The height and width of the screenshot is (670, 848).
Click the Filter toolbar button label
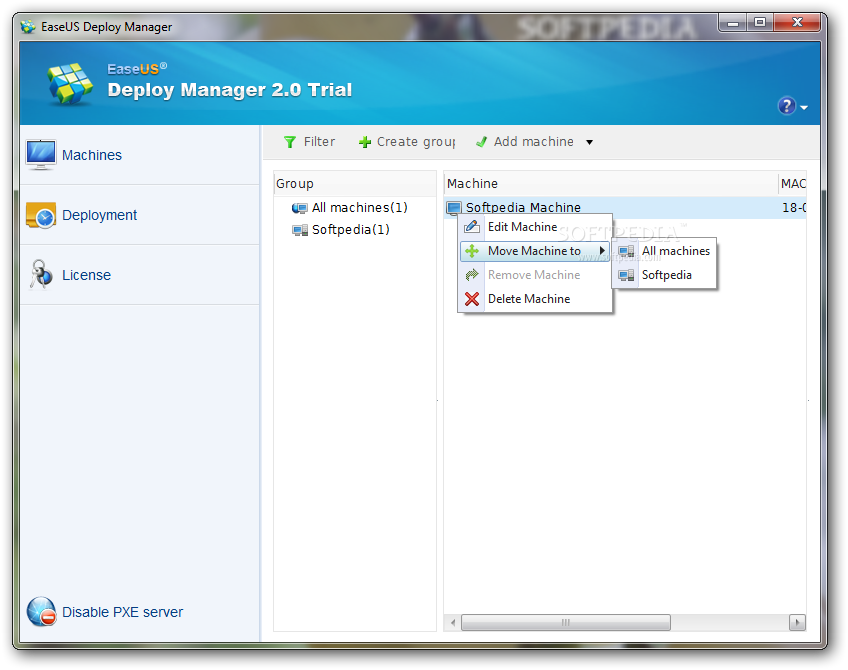tap(319, 142)
